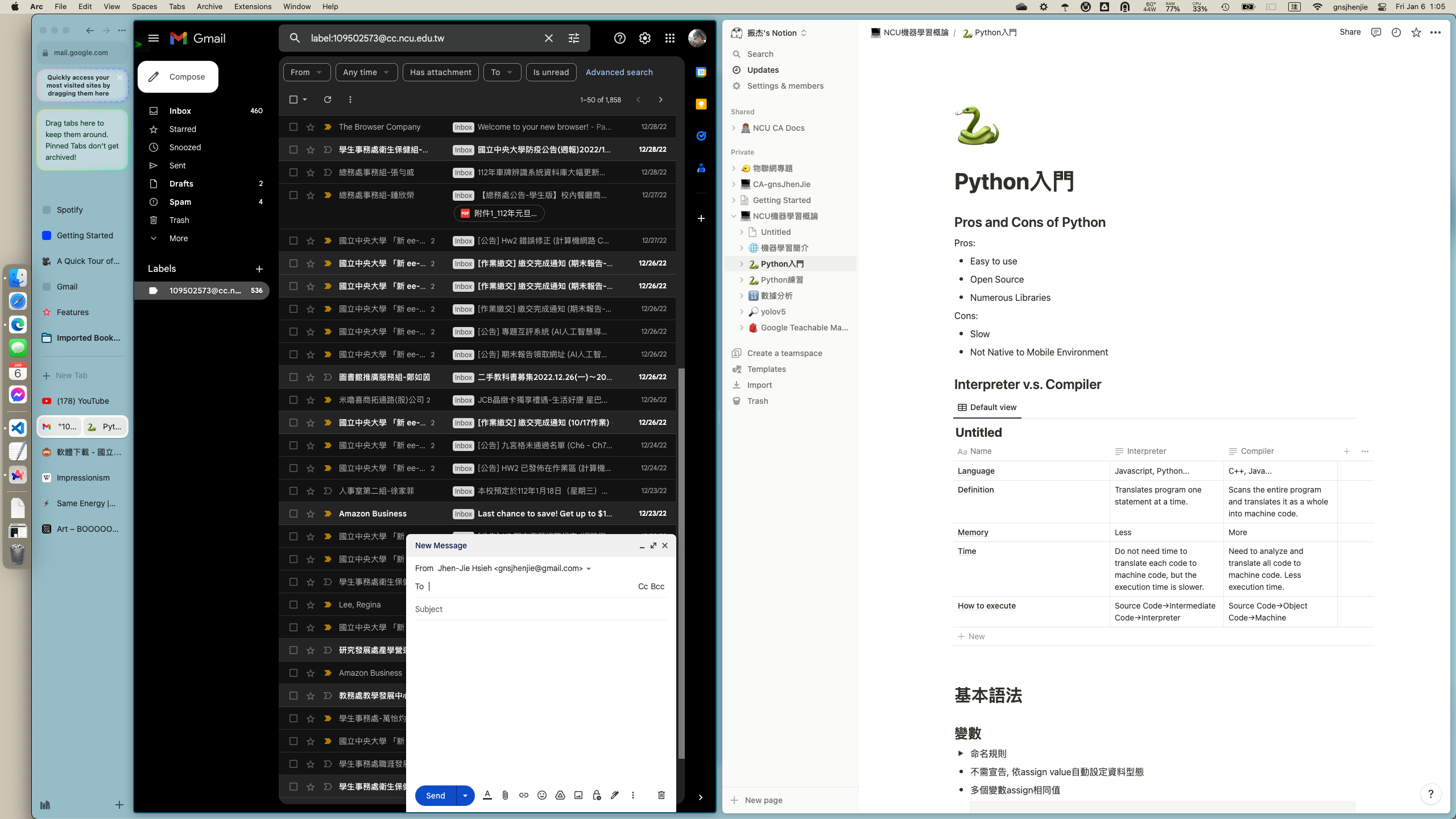The image size is (1456, 819).
Task: Attach a file using the paperclip icon
Action: coord(505,795)
